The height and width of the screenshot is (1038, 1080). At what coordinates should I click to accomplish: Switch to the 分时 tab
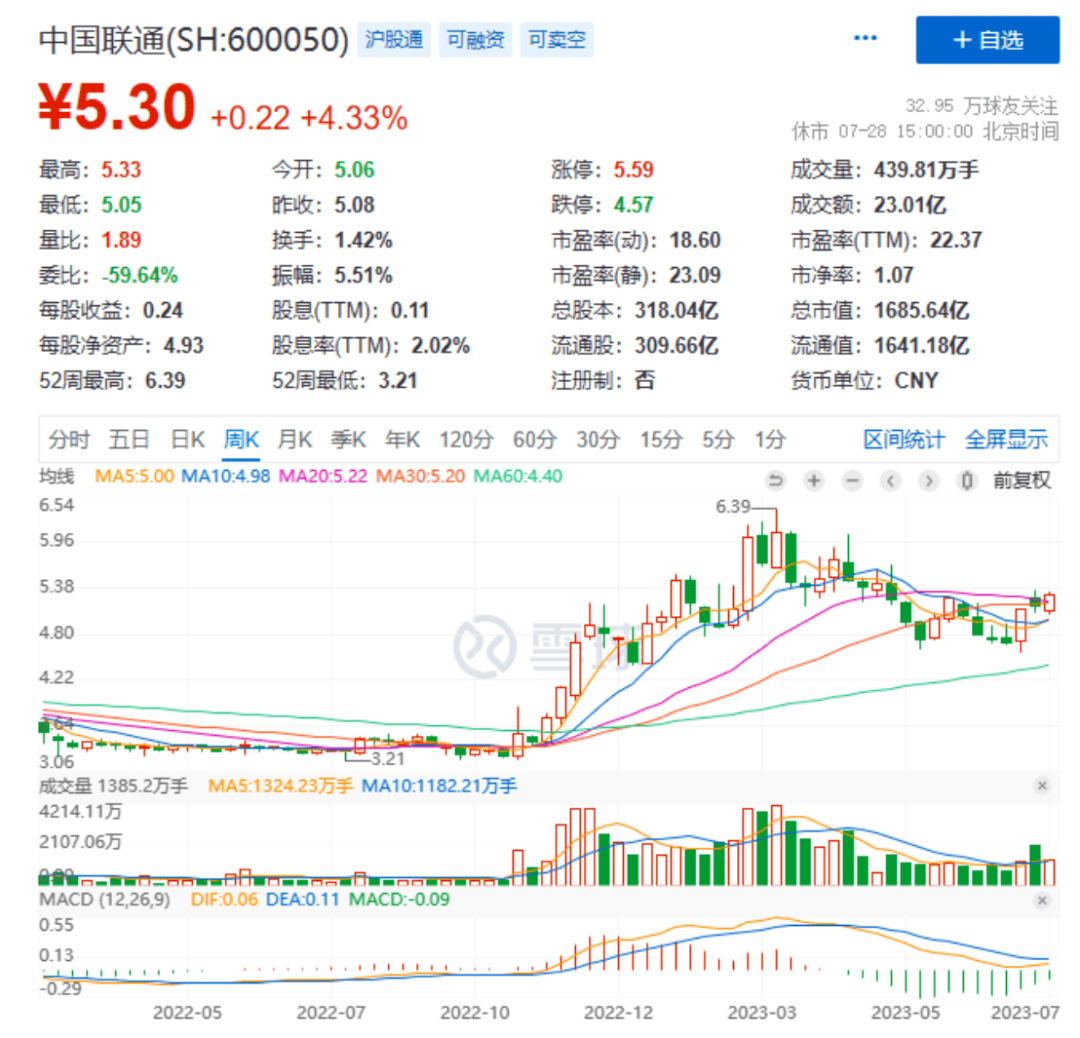click(69, 439)
